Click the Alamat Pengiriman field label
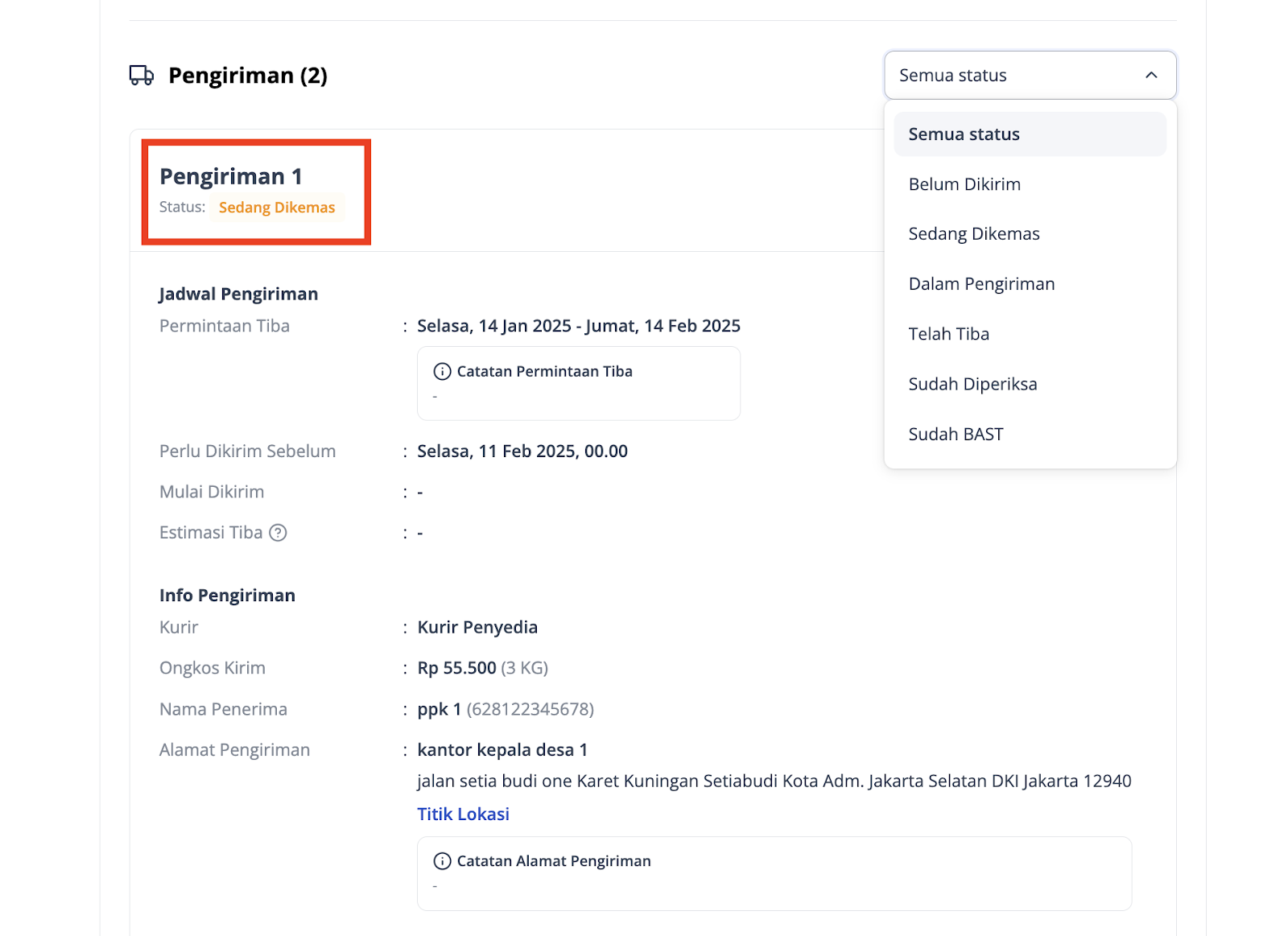 234,750
